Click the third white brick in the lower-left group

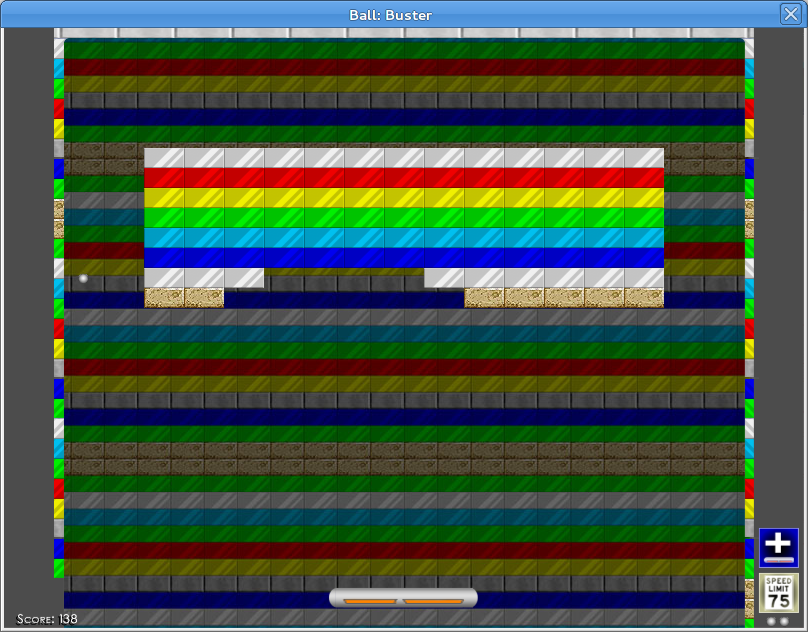click(244, 278)
